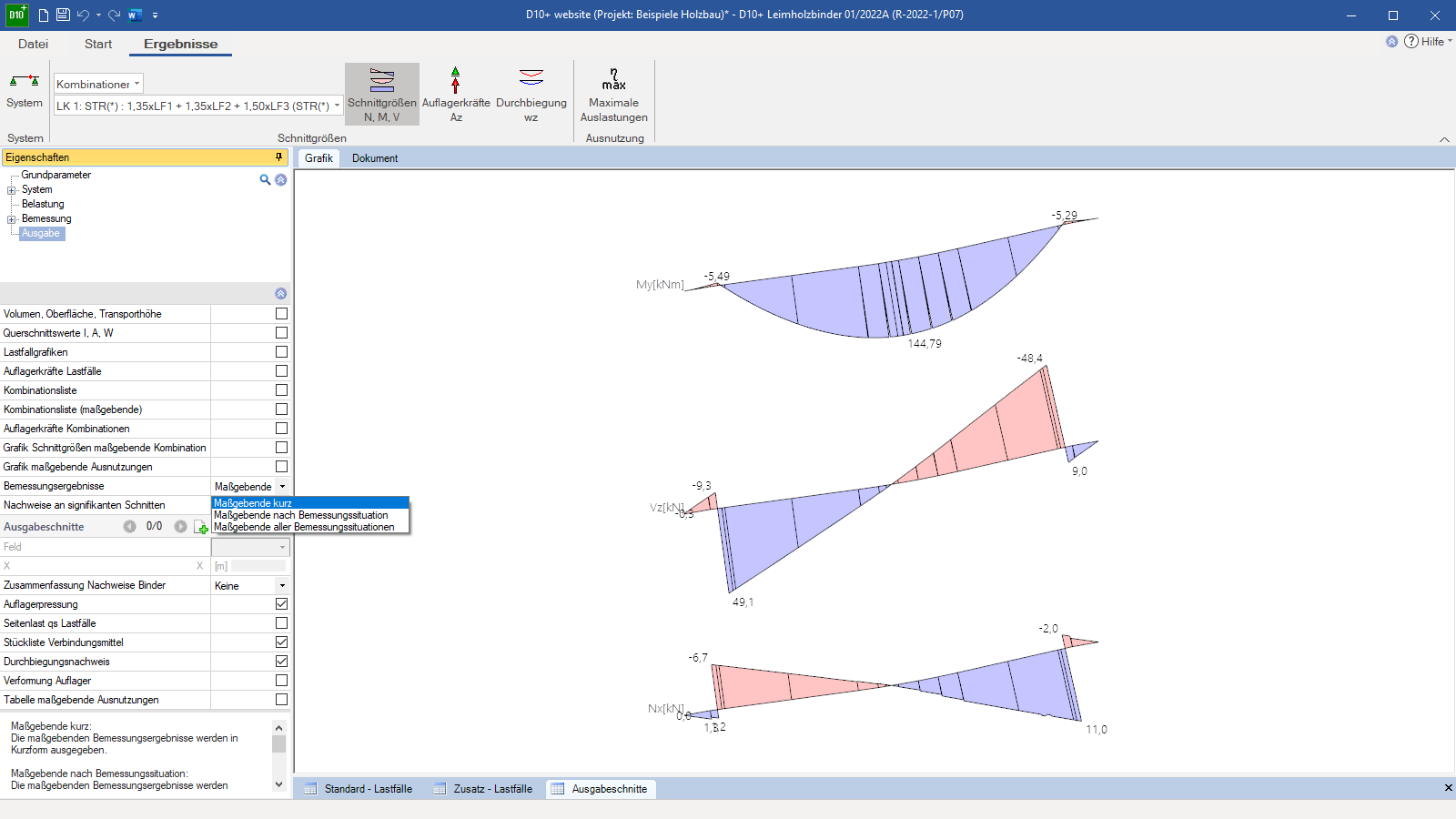Image resolution: width=1456 pixels, height=819 pixels.
Task: Switch to the Dokument view tab
Action: (375, 158)
